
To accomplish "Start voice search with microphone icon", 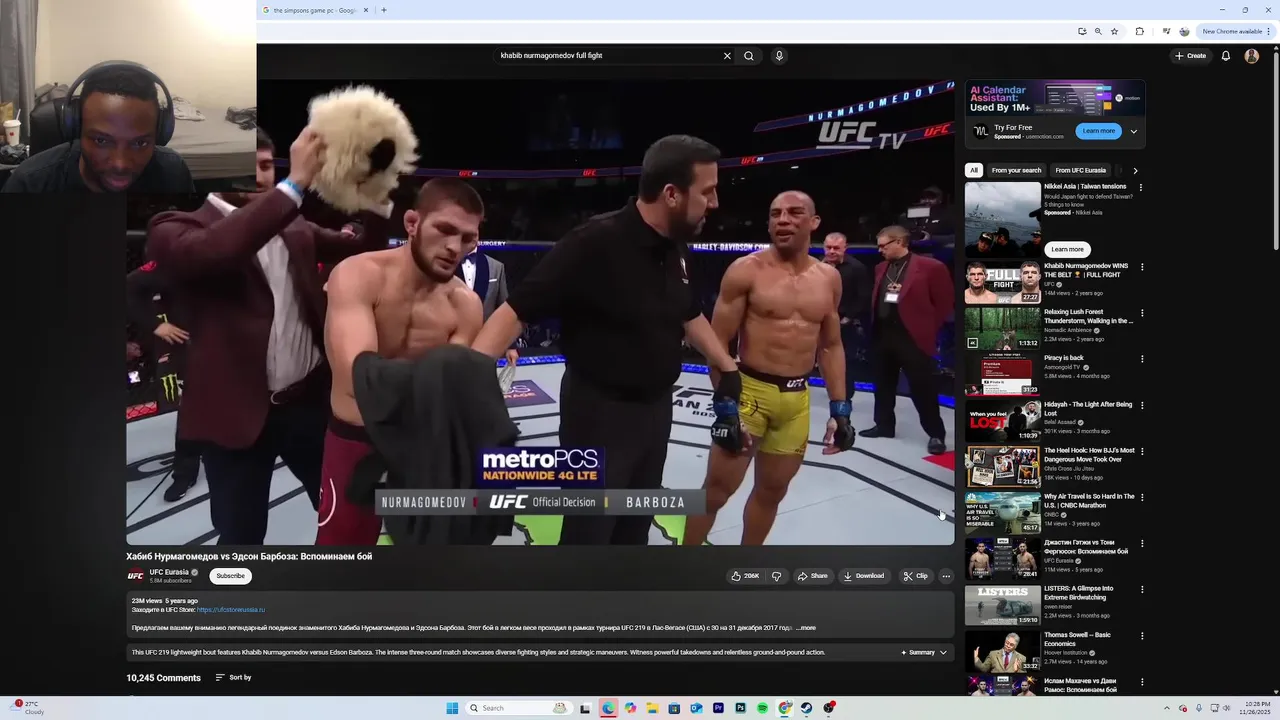I will (779, 56).
